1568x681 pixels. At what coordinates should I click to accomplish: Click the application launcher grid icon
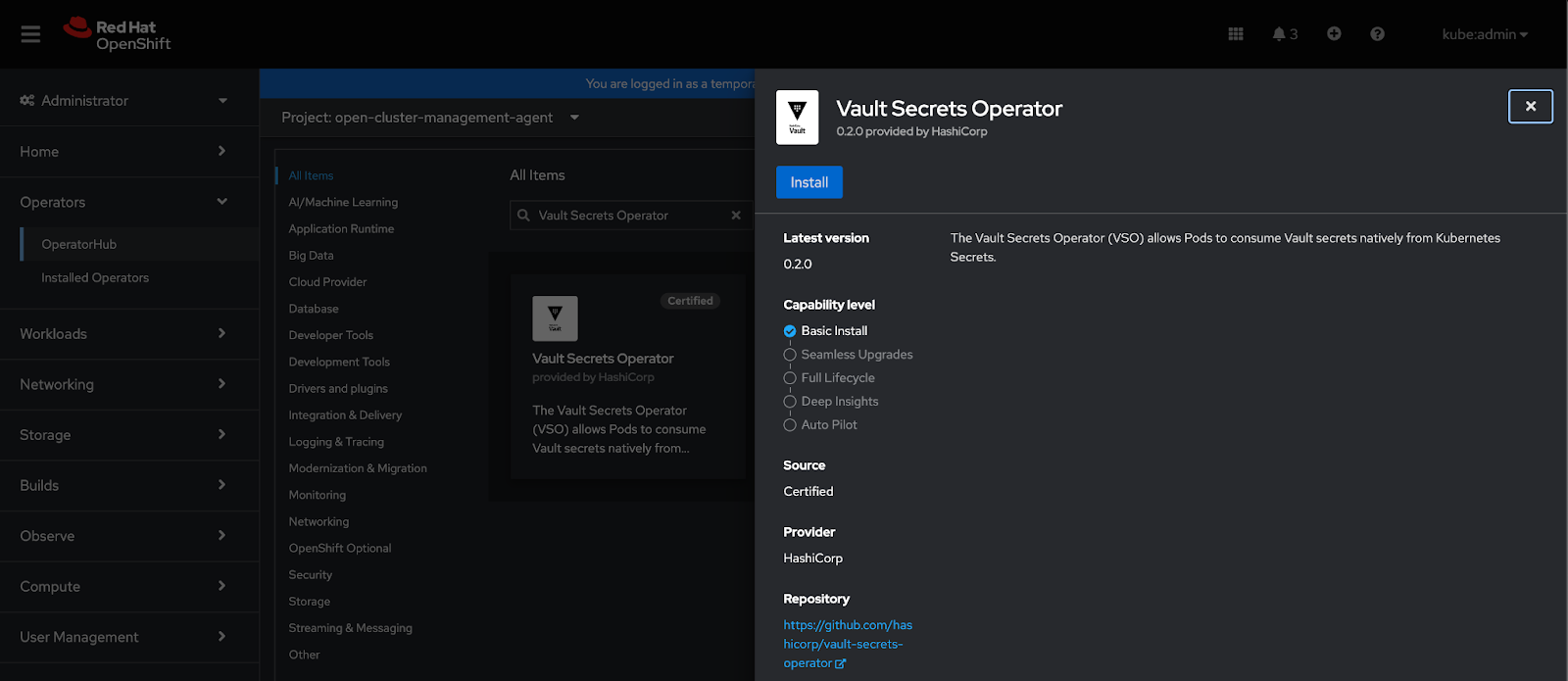pos(1235,34)
